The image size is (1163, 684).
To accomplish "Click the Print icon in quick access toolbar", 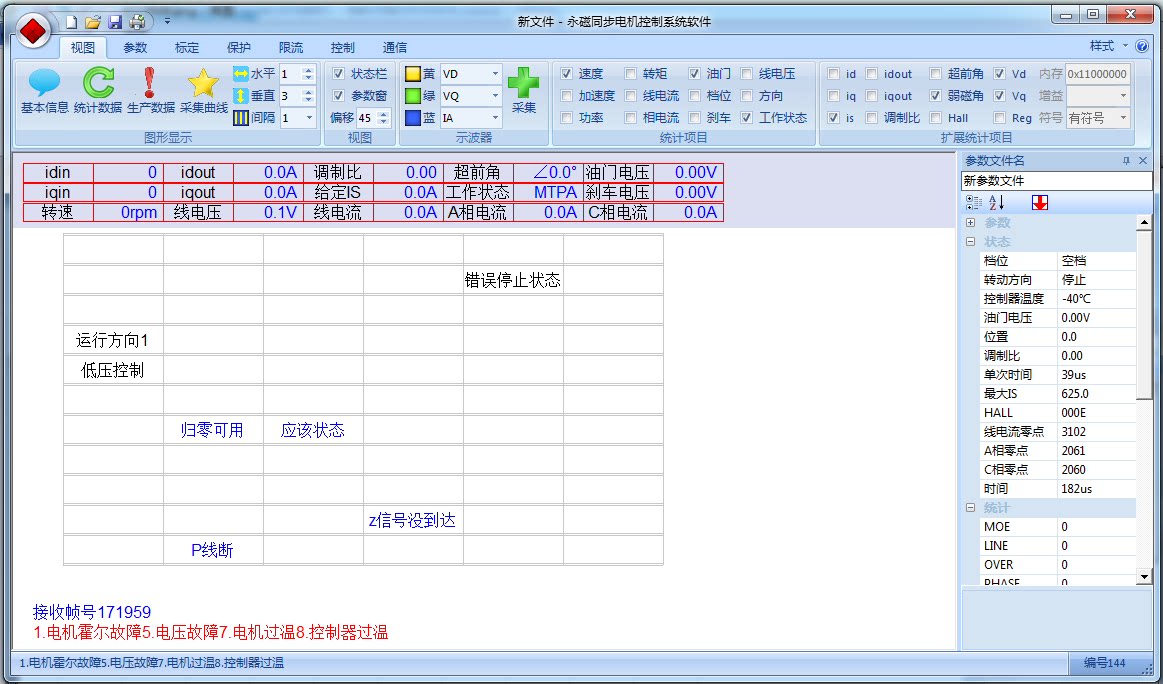I will 137,22.
